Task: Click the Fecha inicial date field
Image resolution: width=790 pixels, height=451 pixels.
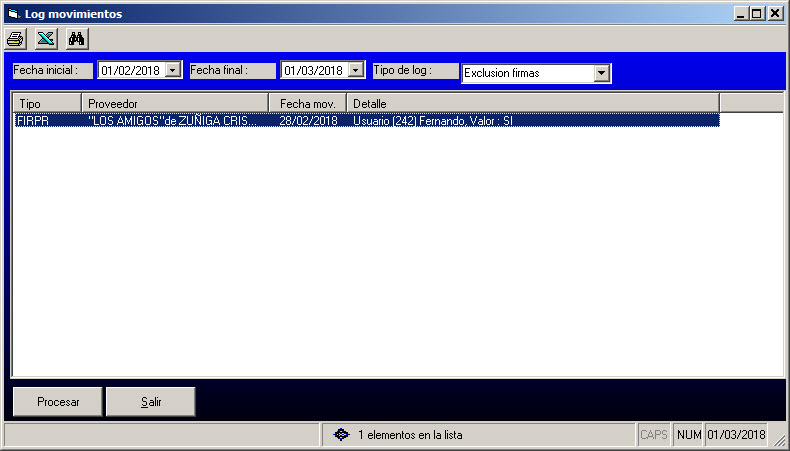Action: coord(130,71)
